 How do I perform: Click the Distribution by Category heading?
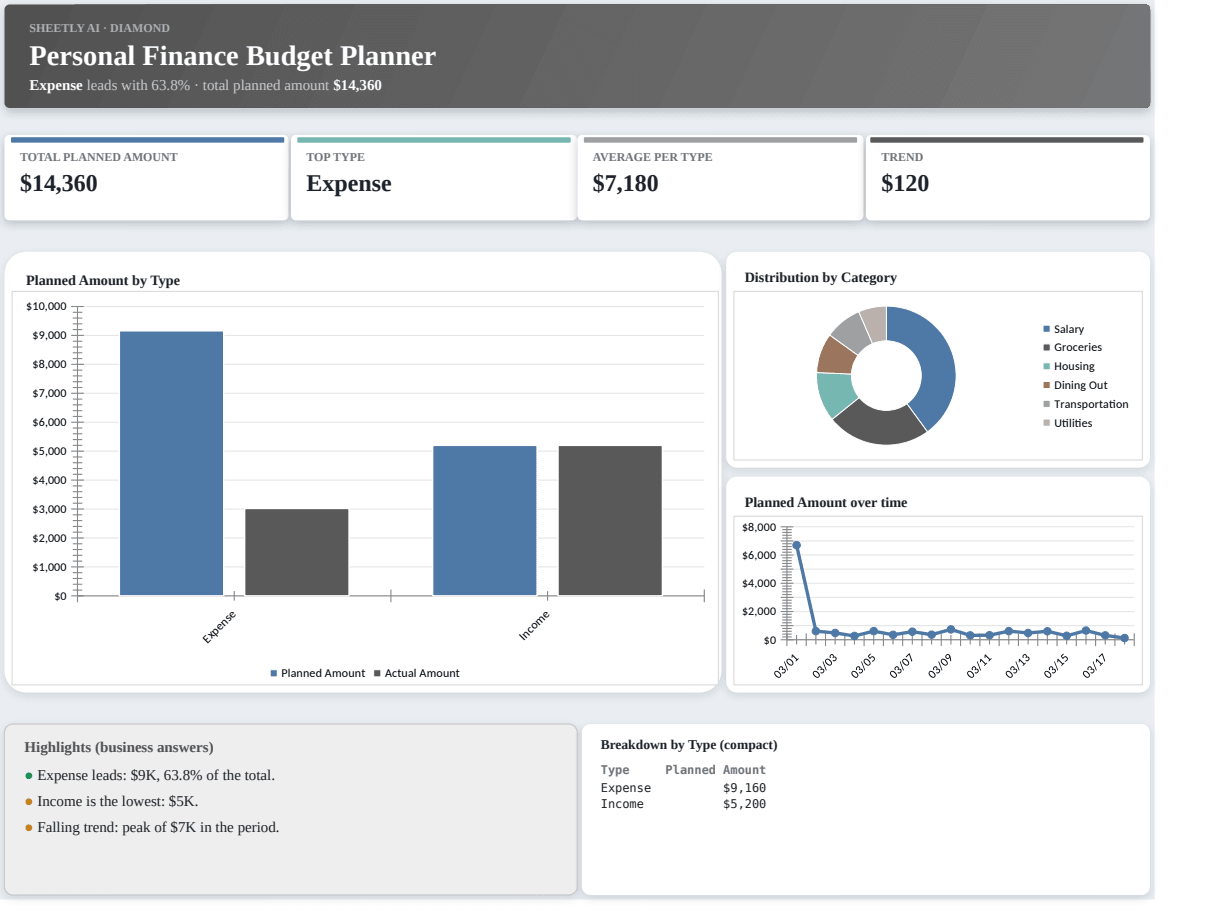coord(821,278)
